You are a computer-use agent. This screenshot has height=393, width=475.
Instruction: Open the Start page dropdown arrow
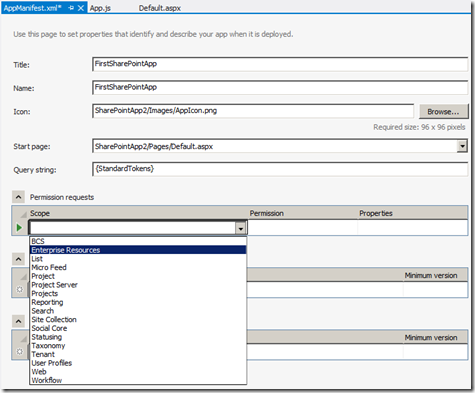point(462,146)
